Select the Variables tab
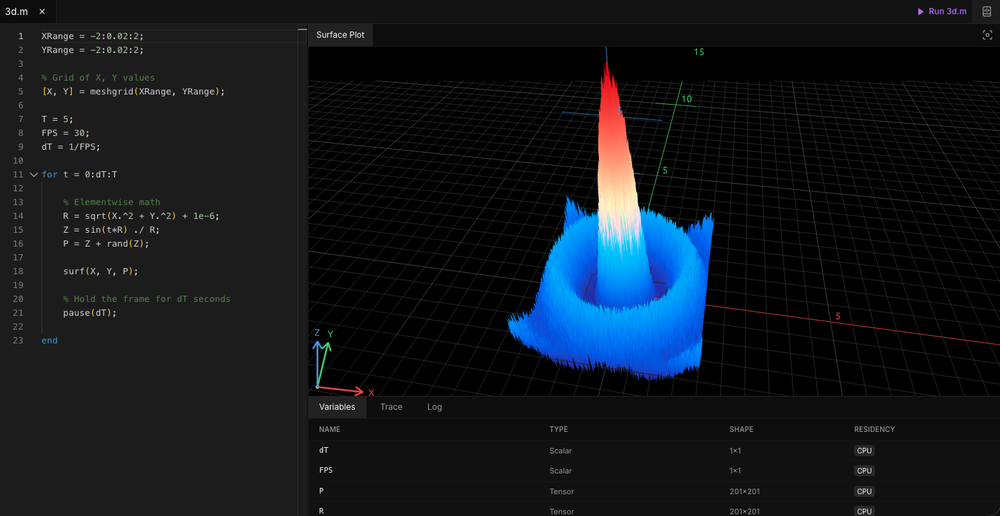 (x=337, y=407)
